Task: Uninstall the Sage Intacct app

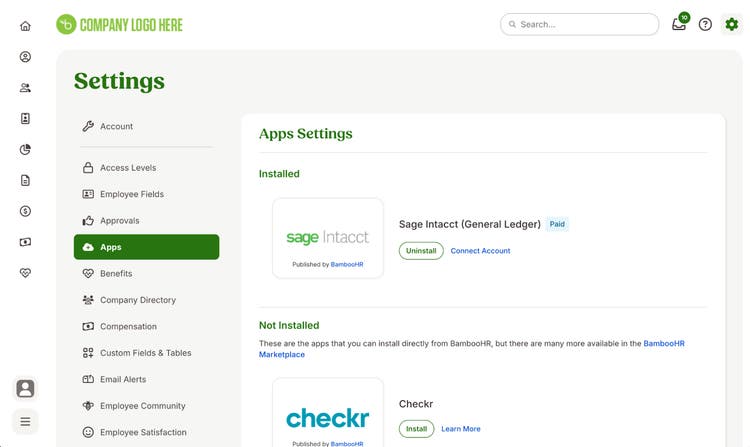Action: [421, 251]
